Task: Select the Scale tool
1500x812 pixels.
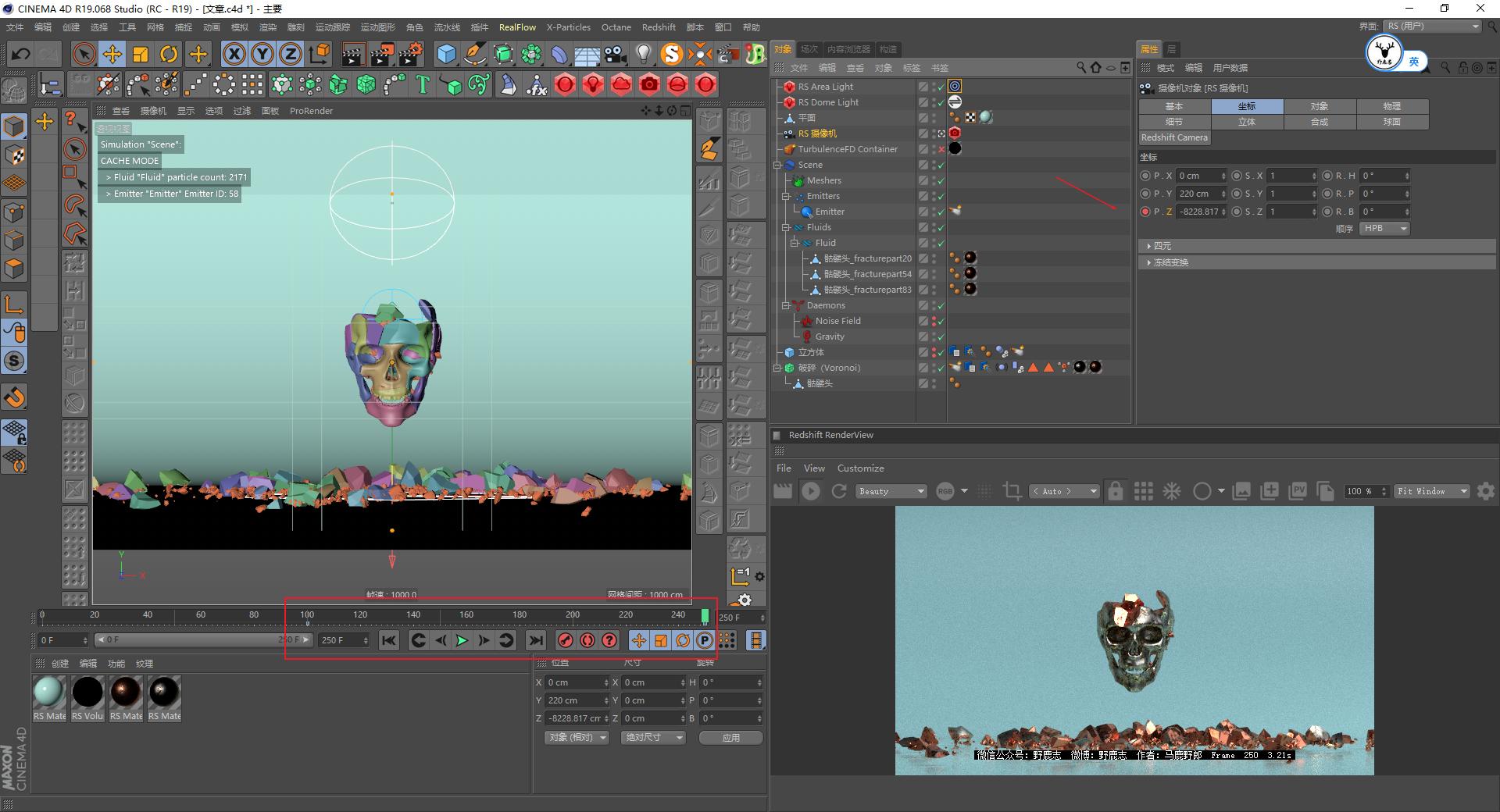Action: click(141, 54)
